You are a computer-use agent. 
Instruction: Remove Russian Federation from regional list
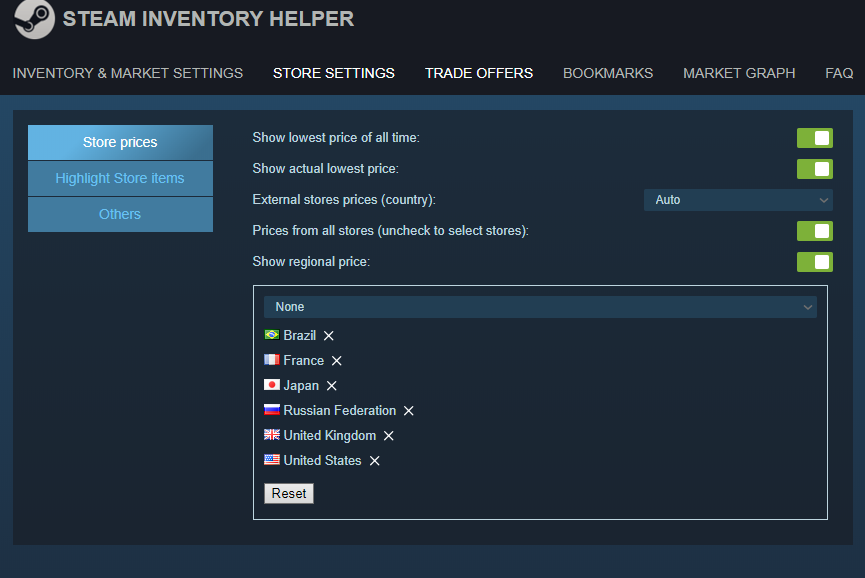click(409, 411)
